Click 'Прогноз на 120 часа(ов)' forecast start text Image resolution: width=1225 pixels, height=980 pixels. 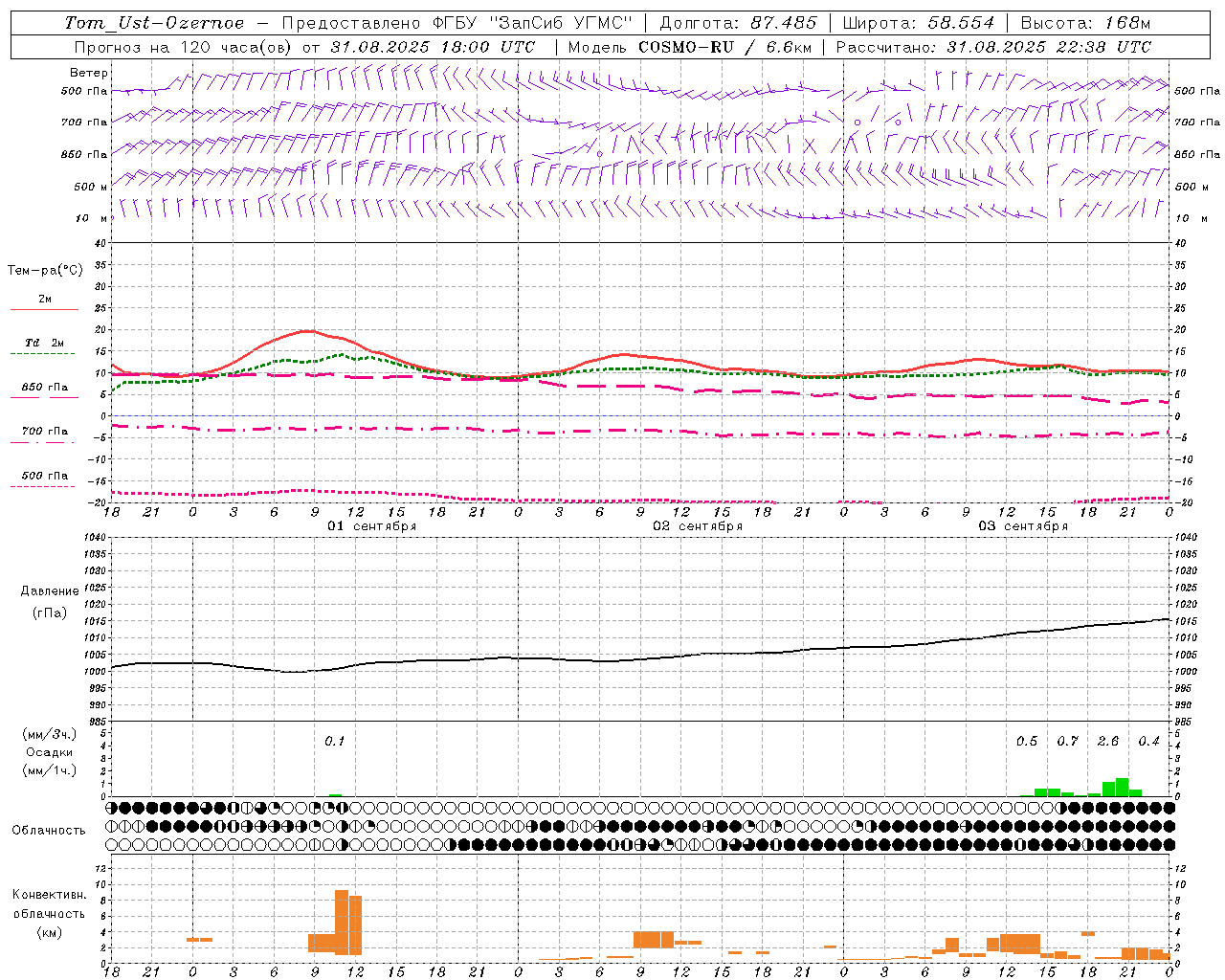[x=184, y=47]
